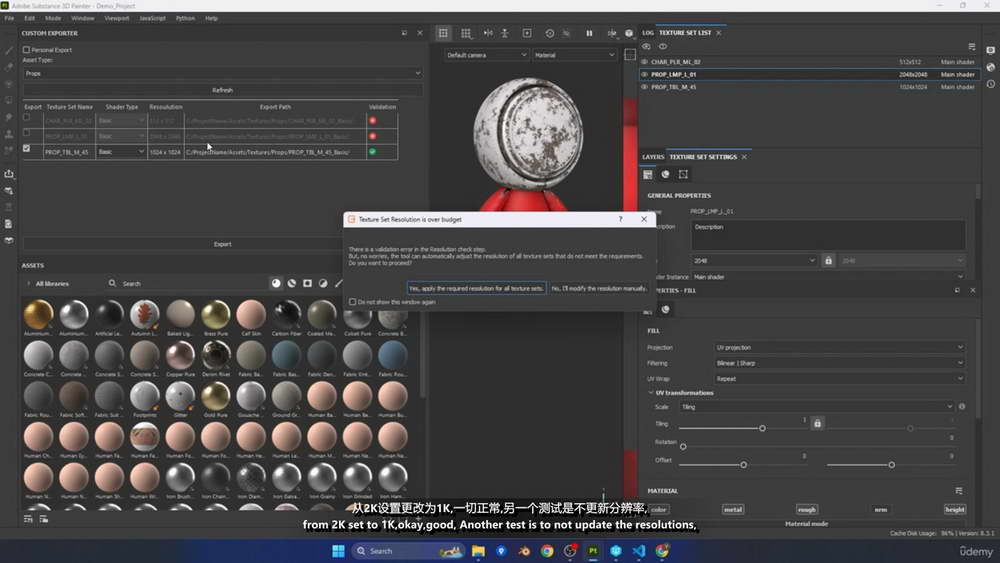Toggle the metal material channel button
The width and height of the screenshot is (1000, 563).
pos(733,509)
